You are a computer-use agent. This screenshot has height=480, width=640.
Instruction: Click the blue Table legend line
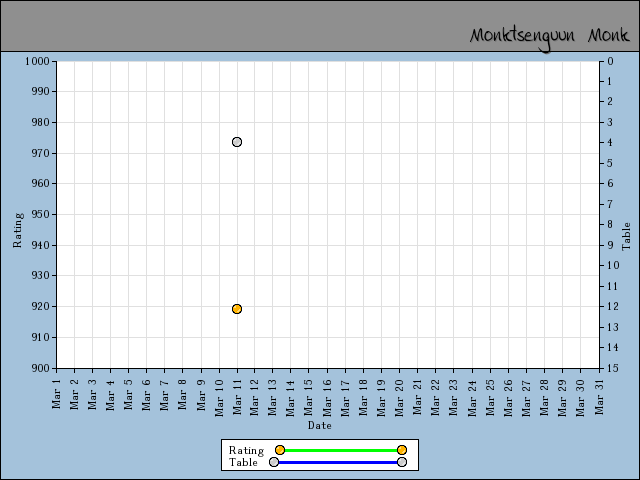[x=338, y=462]
